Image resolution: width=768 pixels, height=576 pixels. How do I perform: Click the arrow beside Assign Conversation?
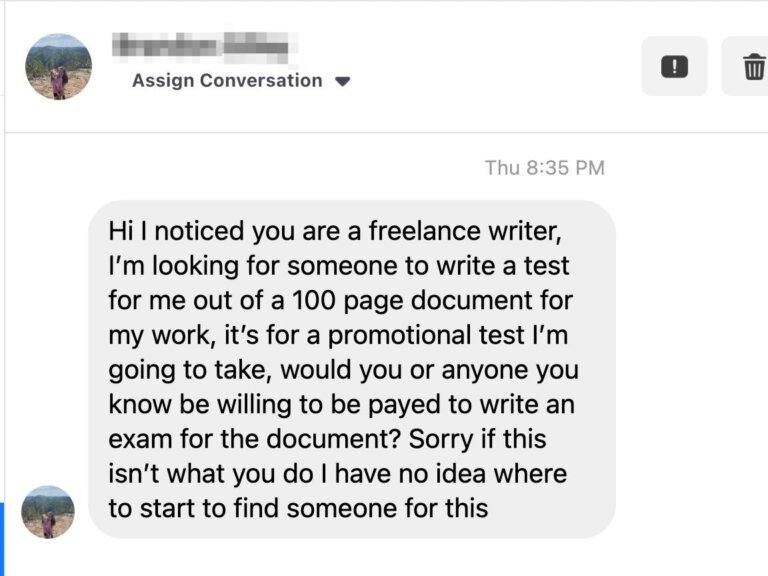(x=343, y=82)
